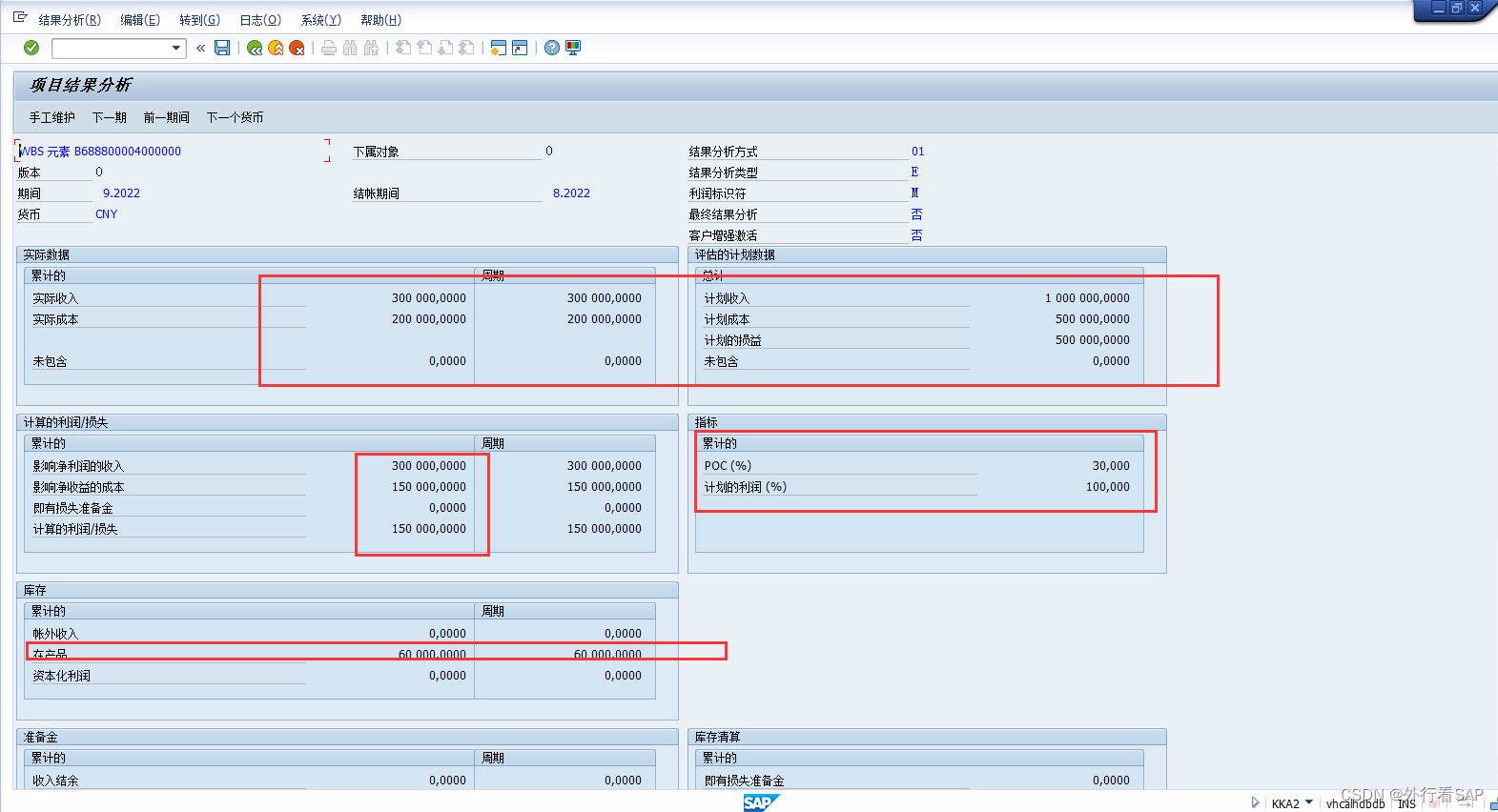Click the 计划的利润 (%) value 100,000

point(1108,486)
